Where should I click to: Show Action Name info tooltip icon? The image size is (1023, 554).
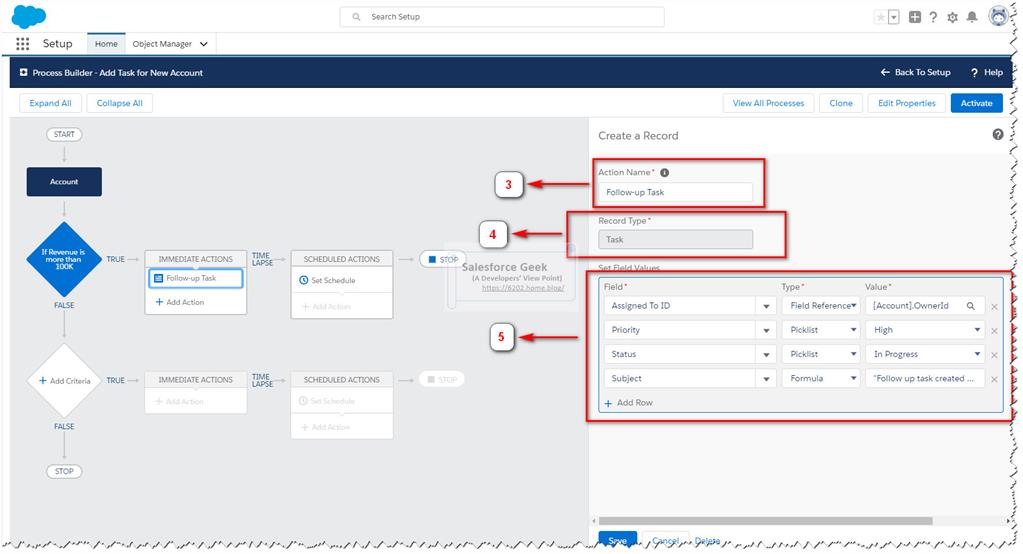(x=664, y=173)
